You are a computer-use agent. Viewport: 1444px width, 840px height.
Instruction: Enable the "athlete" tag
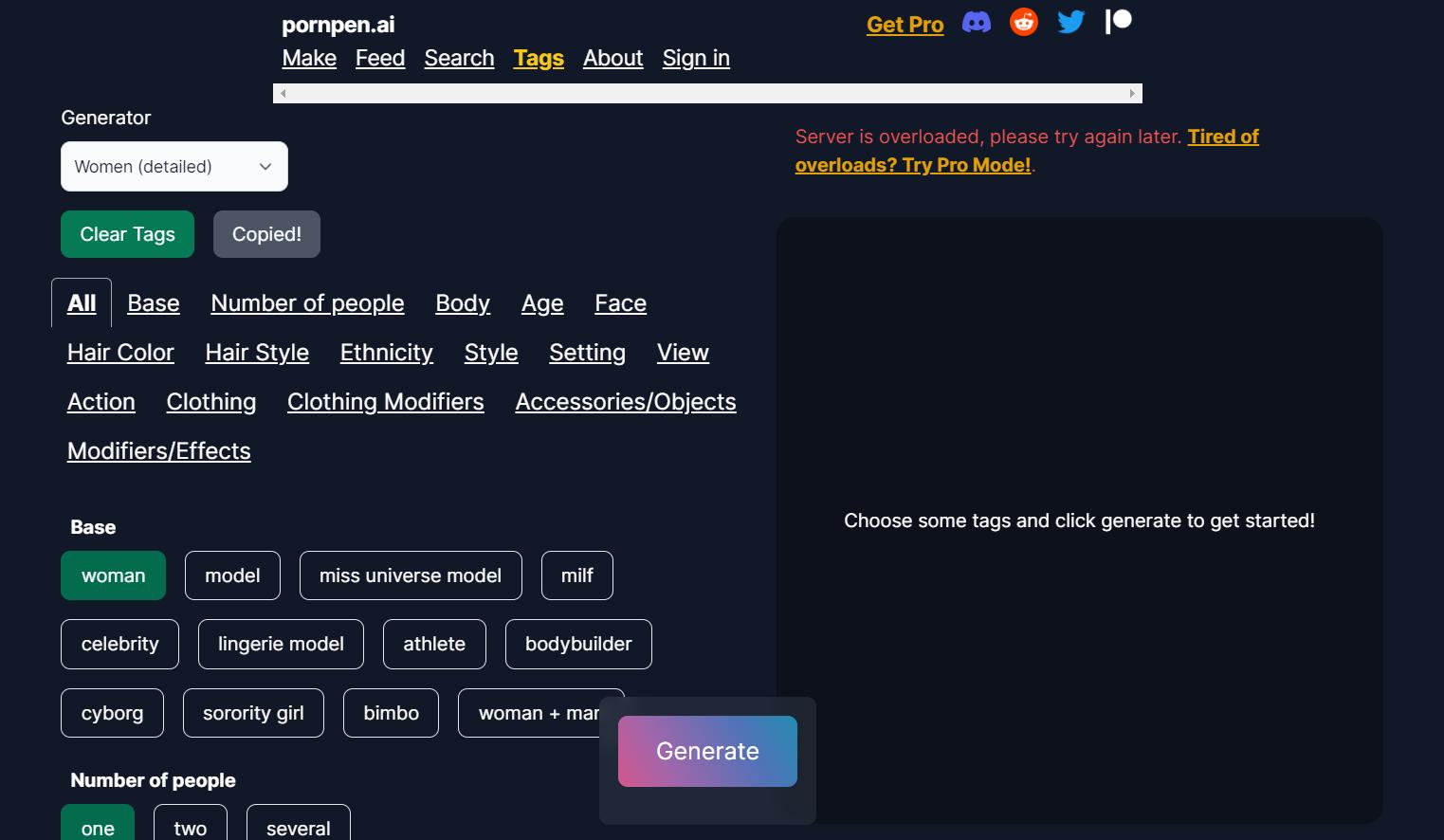[434, 644]
